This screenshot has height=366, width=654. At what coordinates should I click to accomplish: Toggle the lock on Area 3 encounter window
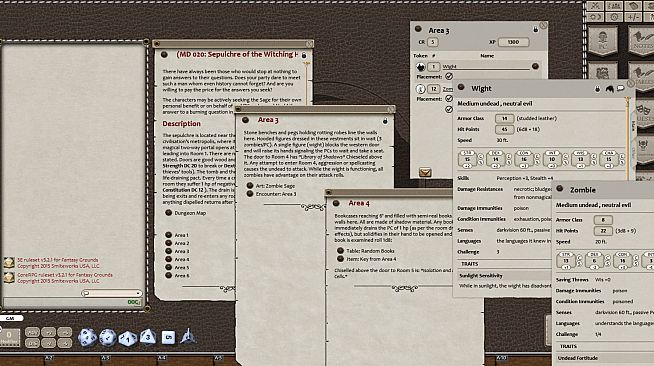pyautogui.click(x=536, y=30)
